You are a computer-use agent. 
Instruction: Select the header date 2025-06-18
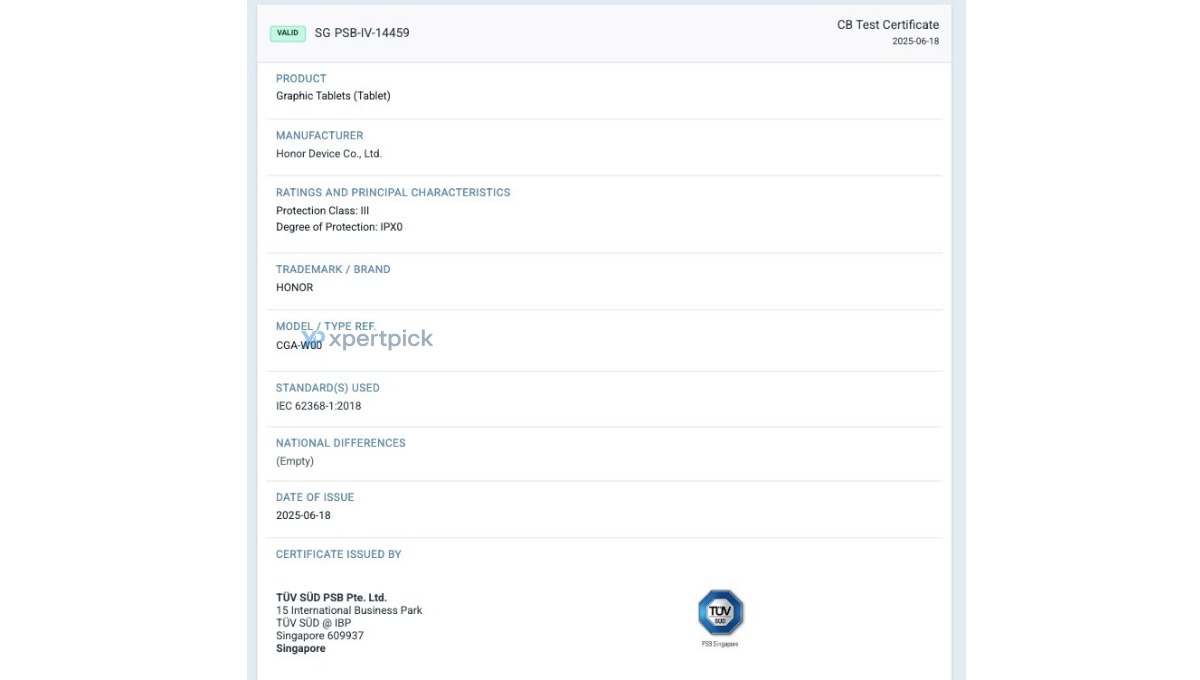pyautogui.click(x=916, y=41)
